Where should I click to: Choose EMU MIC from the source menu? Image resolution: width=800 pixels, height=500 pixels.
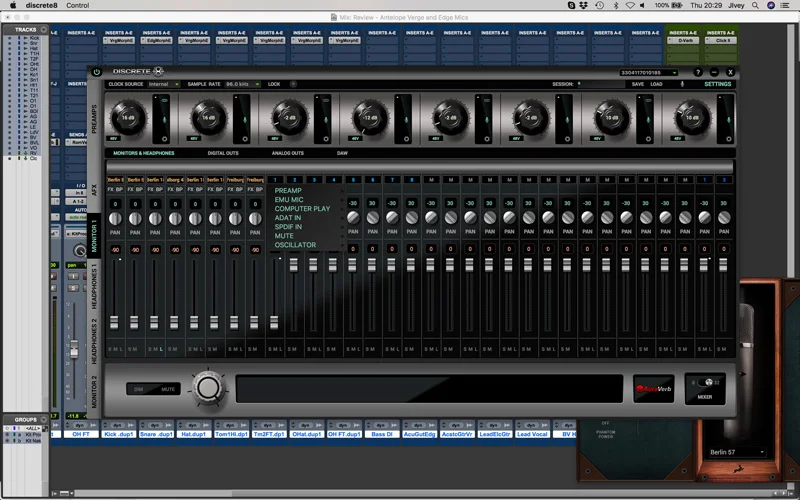tap(289, 200)
